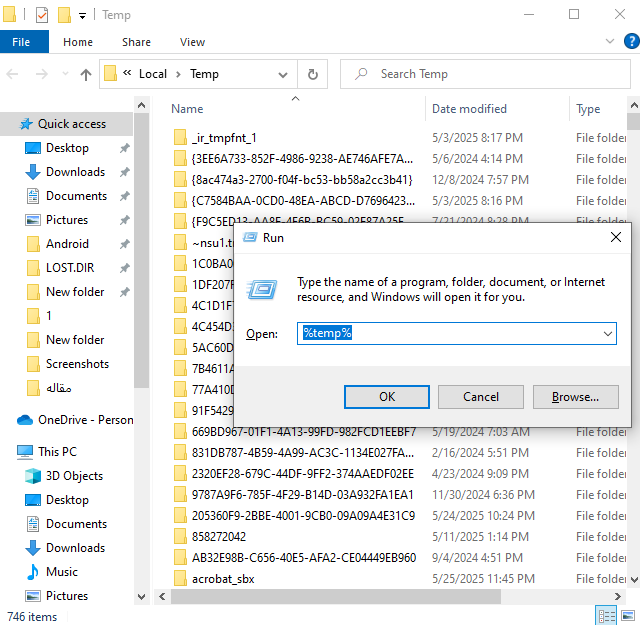Image resolution: width=640 pixels, height=625 pixels.
Task: Switch to the Home ribbon tab
Action: click(x=78, y=42)
